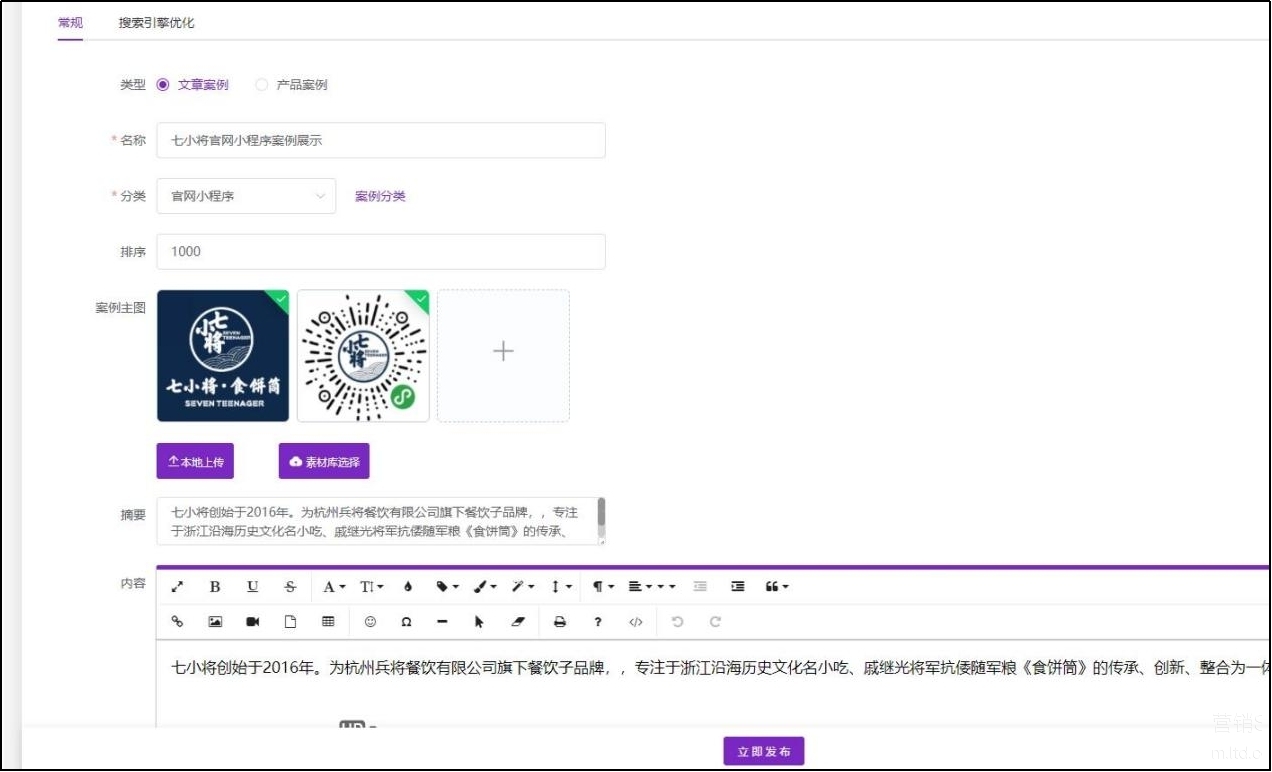Open the emoticon picker
The width and height of the screenshot is (1272, 772).
pos(370,622)
